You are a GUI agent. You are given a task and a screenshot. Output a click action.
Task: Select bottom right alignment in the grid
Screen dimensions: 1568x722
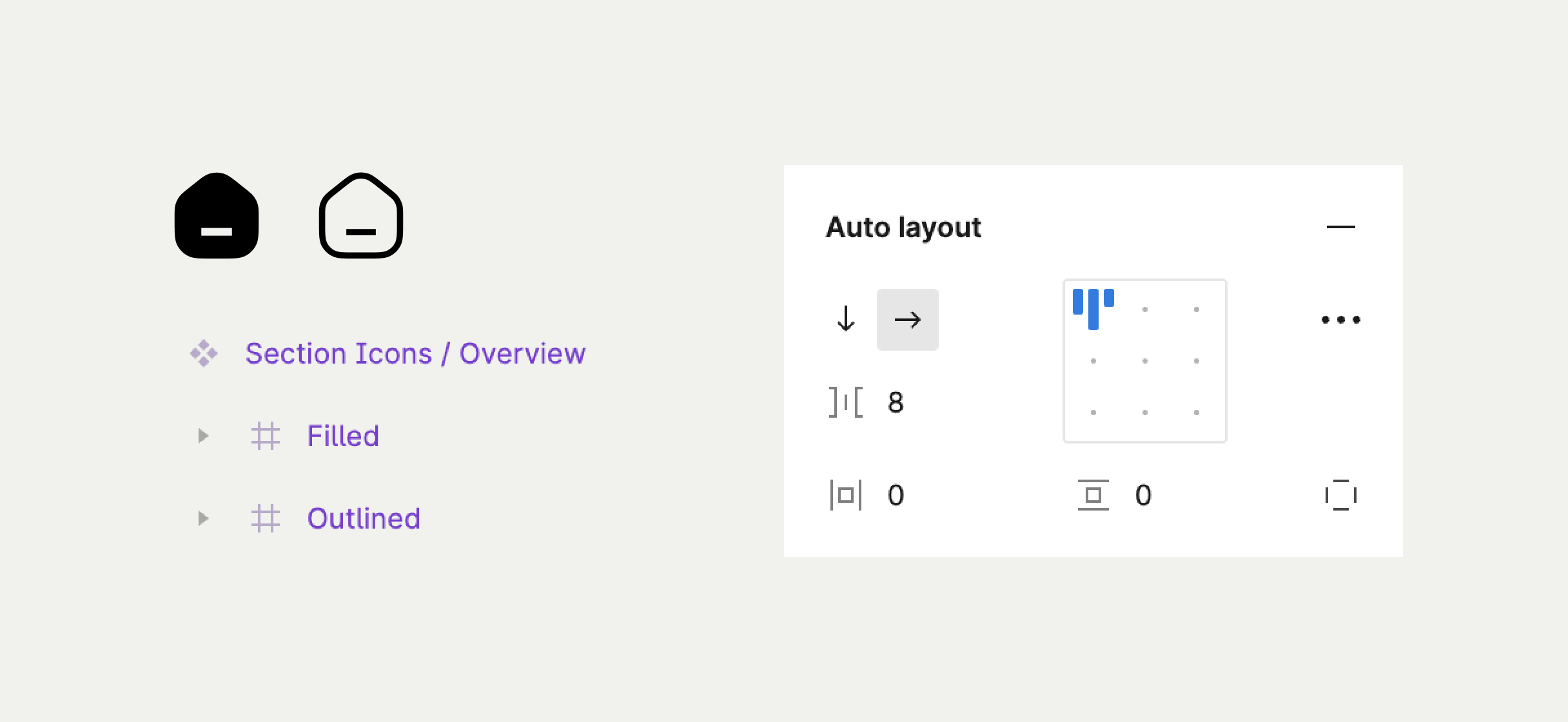pyautogui.click(x=1196, y=413)
